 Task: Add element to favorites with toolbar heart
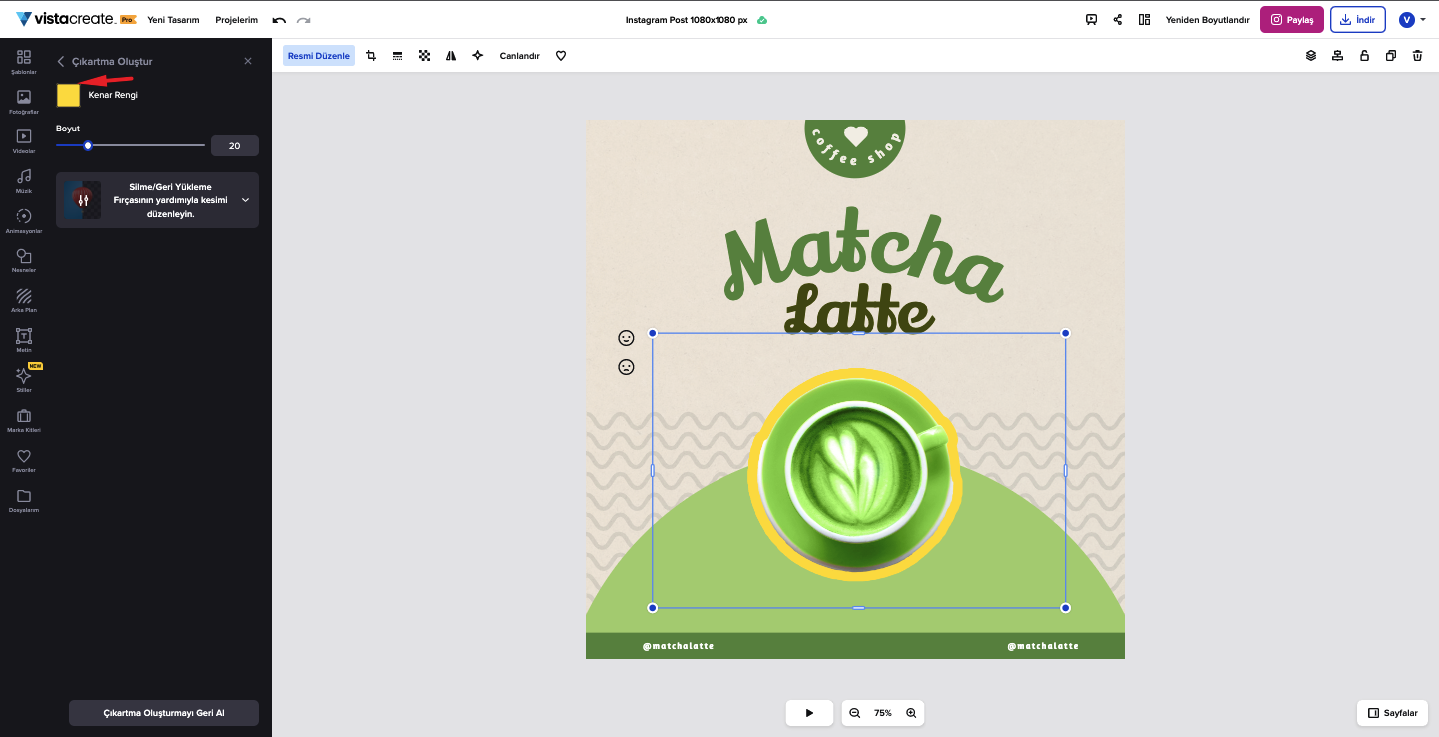click(x=561, y=56)
